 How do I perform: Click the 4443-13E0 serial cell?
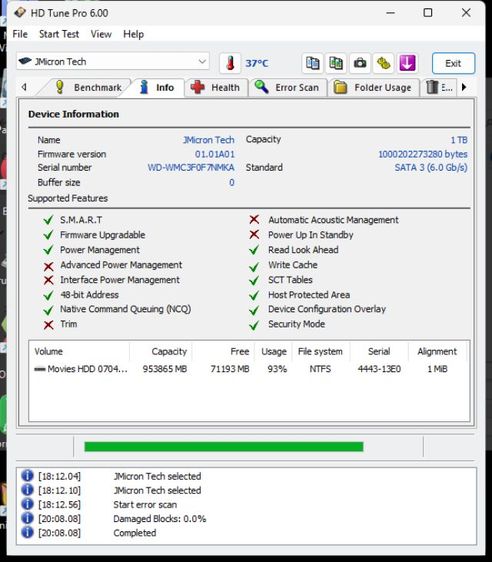379,369
